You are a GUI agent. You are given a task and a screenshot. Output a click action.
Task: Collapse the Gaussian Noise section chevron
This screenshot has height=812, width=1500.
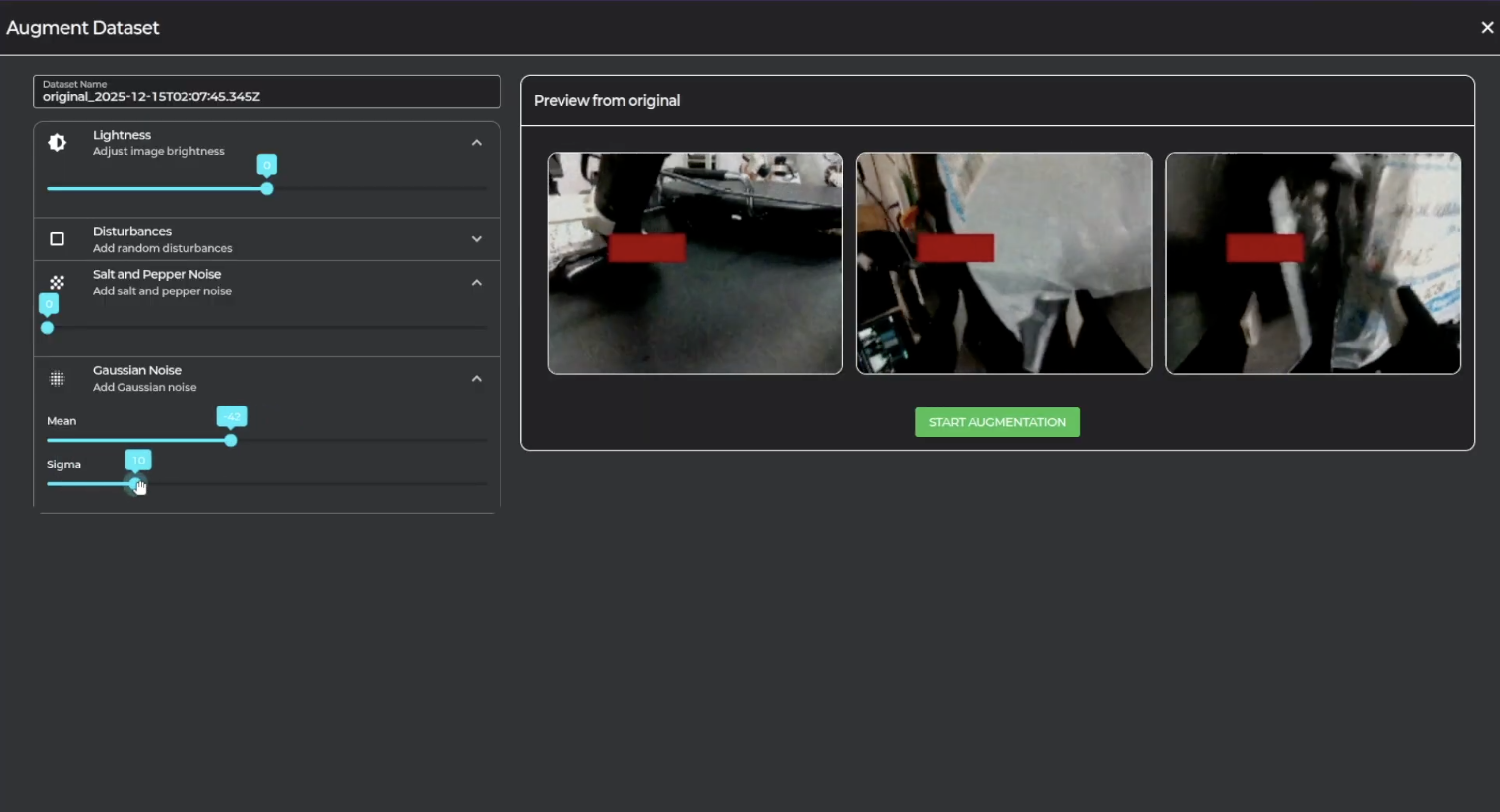[x=476, y=379]
